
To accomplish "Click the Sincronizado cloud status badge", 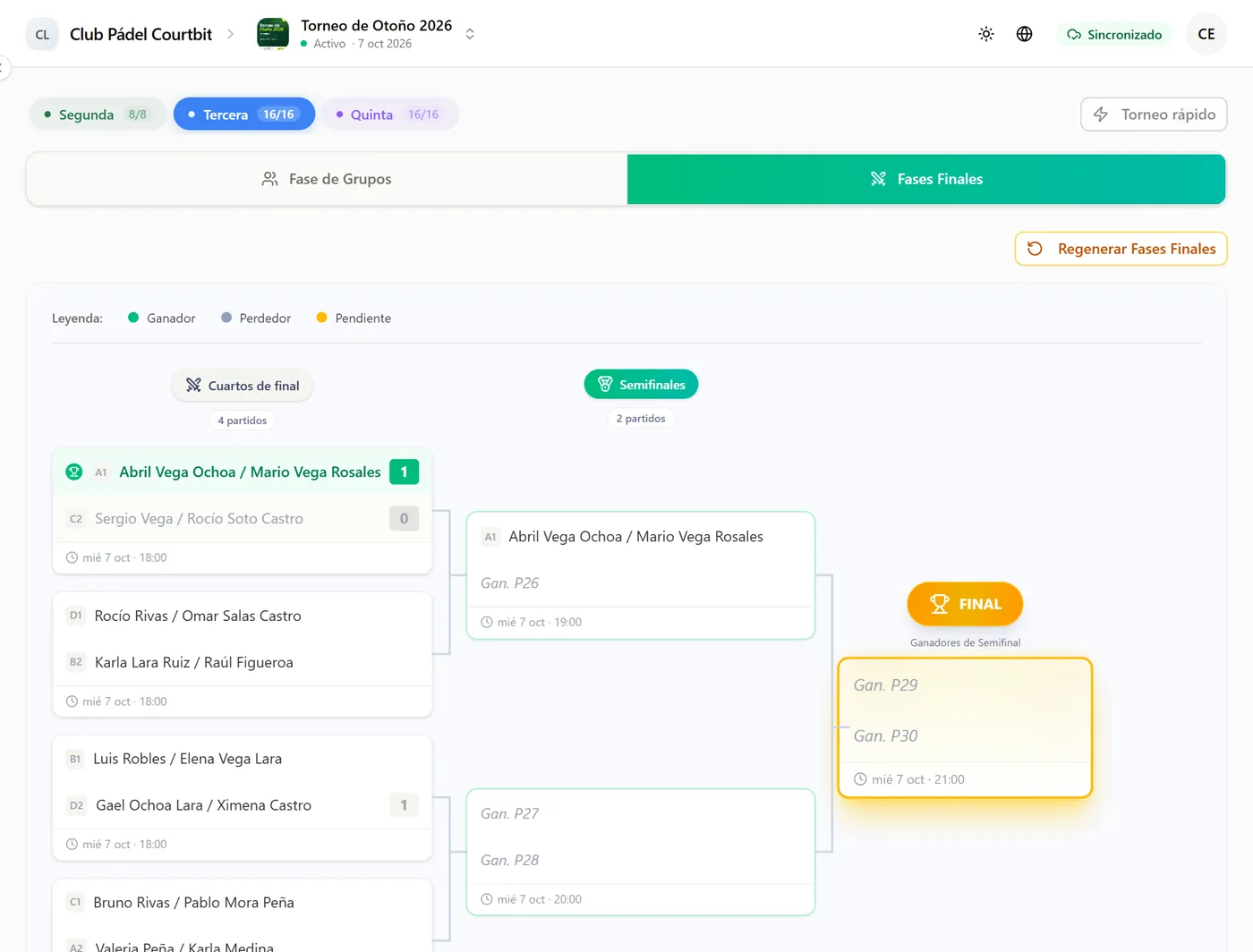I will pos(1114,34).
